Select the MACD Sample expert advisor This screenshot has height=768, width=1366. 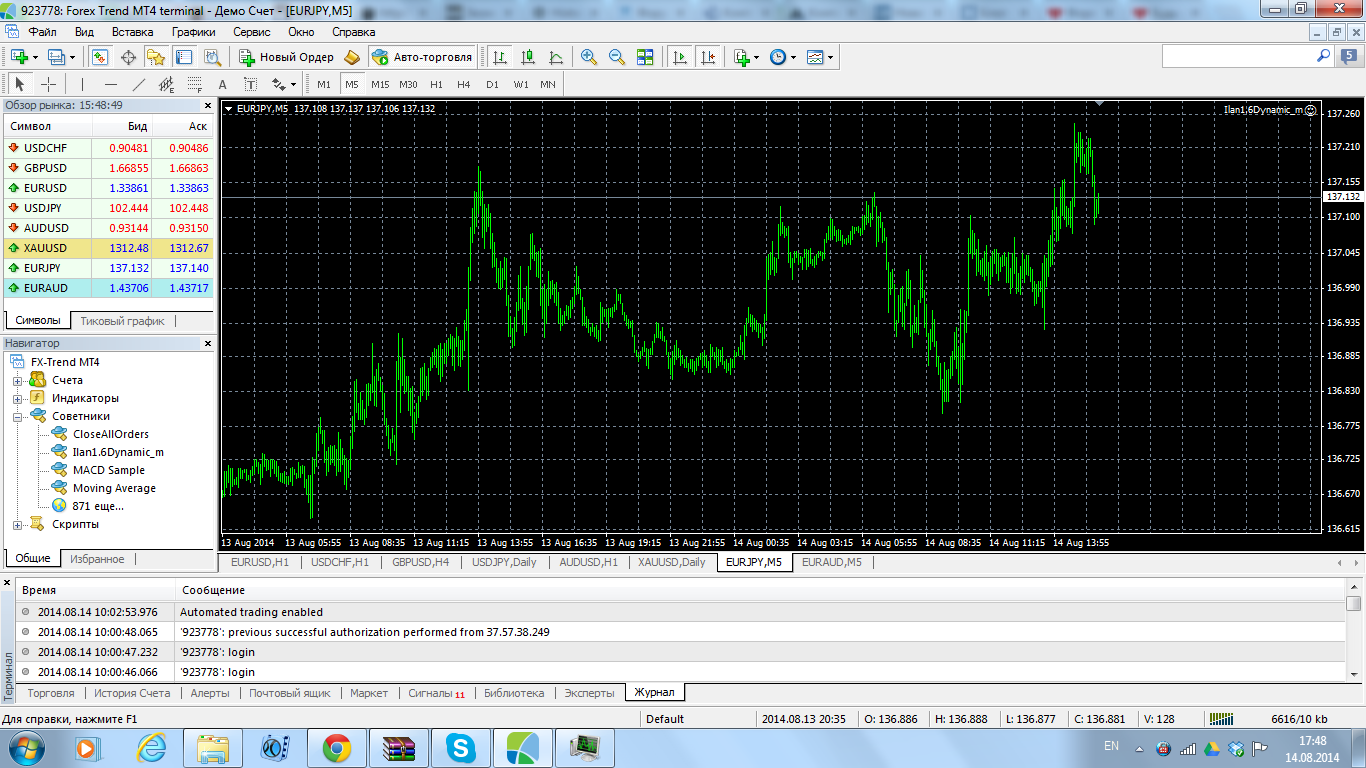(109, 470)
